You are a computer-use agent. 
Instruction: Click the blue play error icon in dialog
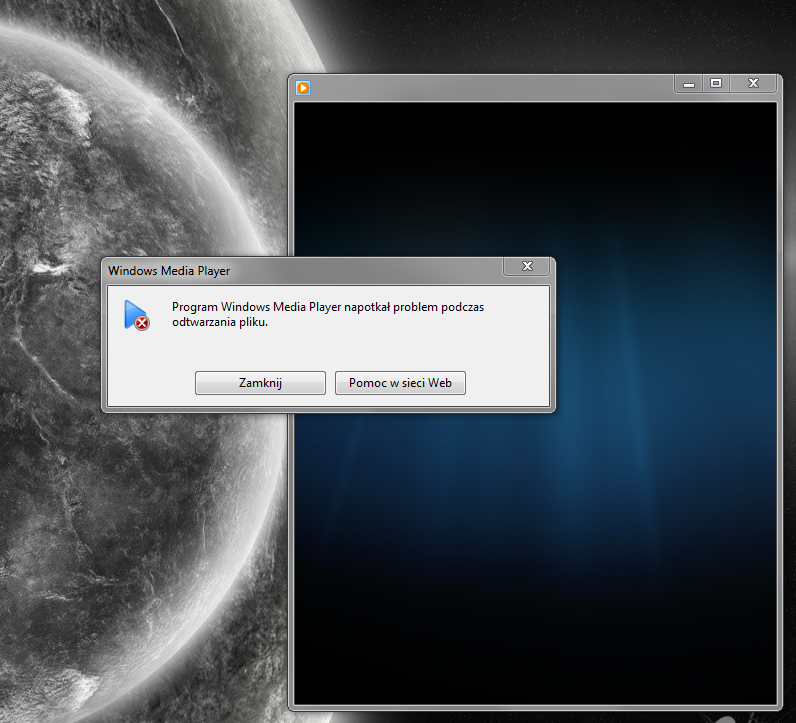tap(137, 315)
